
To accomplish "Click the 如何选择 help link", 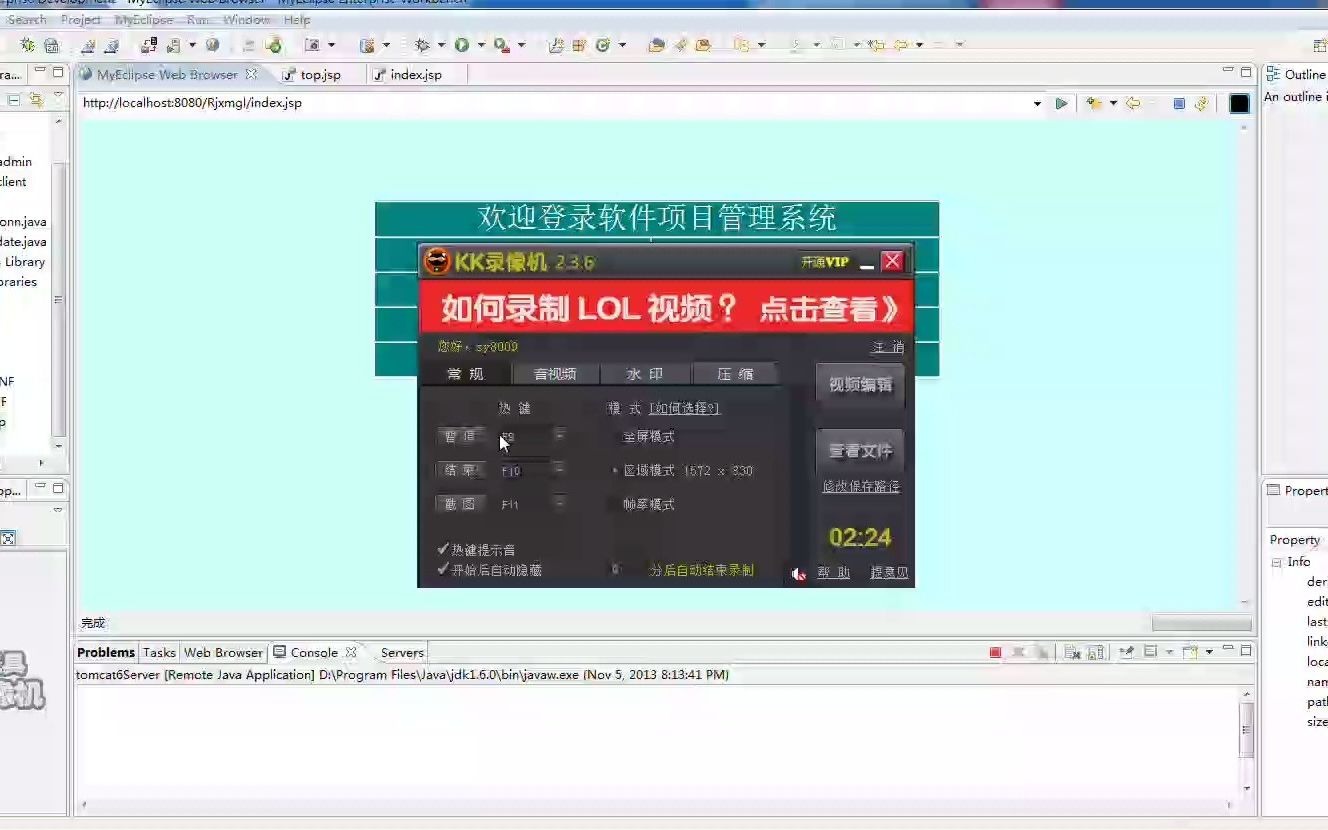I will pyautogui.click(x=684, y=408).
